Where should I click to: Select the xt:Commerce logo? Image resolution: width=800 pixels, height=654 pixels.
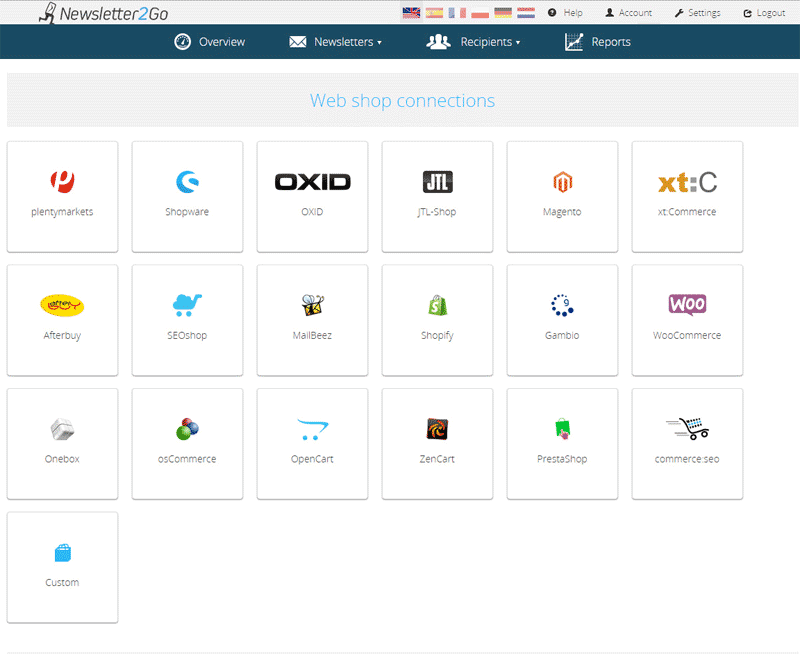point(687,182)
